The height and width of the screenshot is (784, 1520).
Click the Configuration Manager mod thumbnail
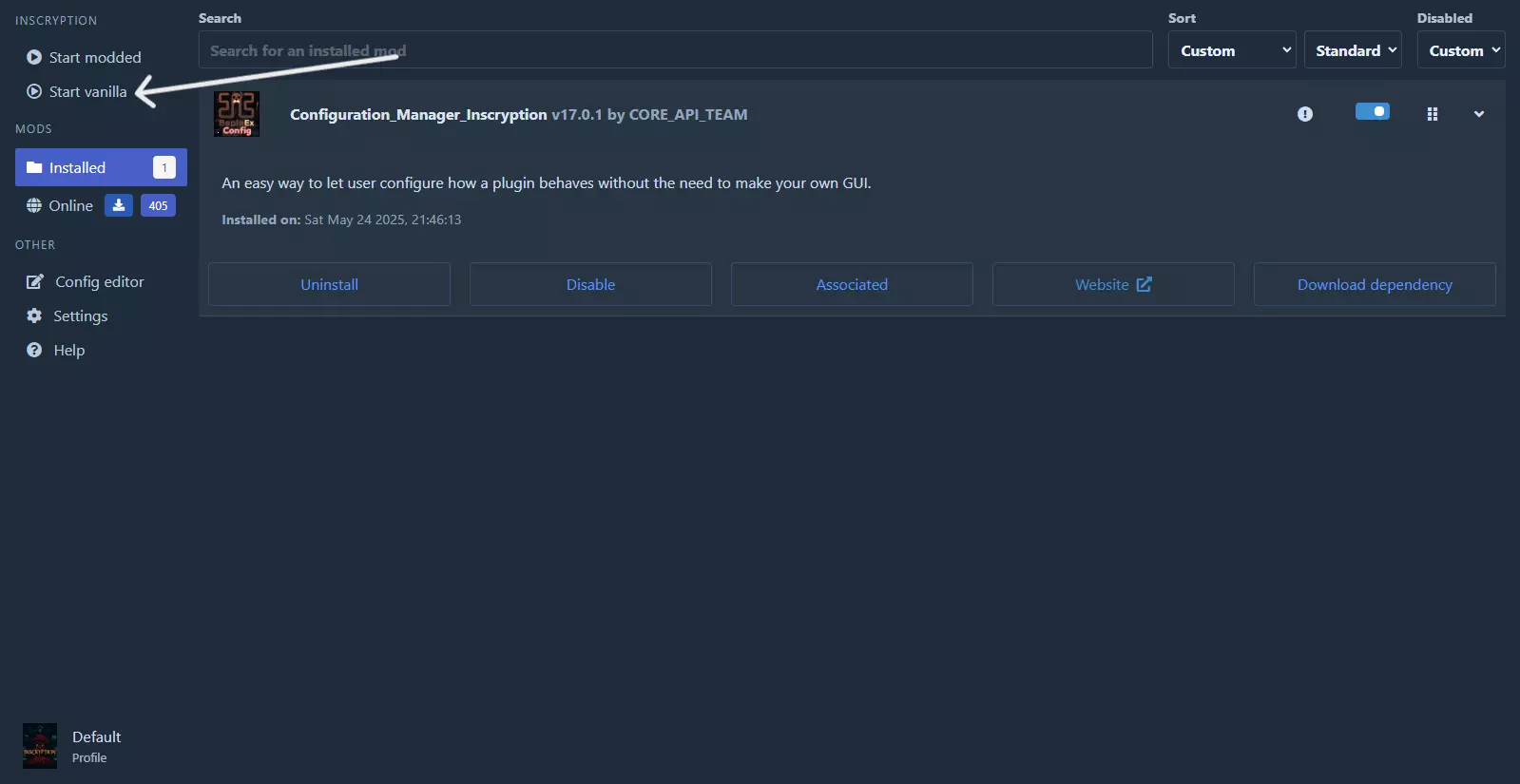click(x=237, y=114)
